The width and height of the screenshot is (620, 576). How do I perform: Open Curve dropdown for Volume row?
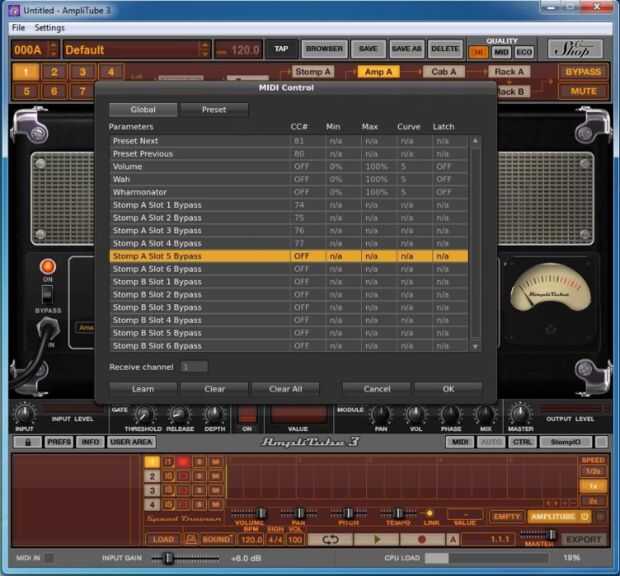[412, 166]
